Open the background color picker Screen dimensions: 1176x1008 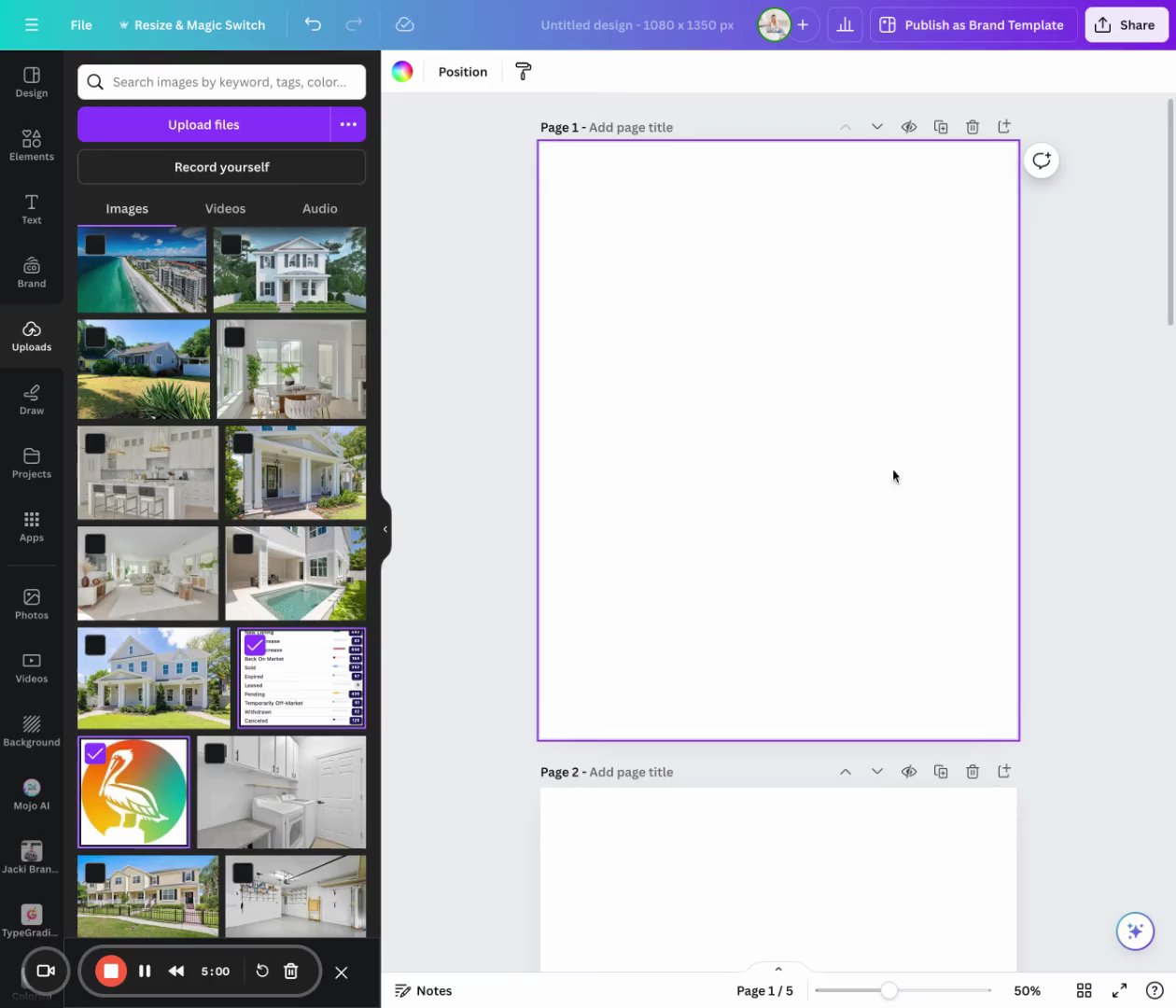click(402, 72)
